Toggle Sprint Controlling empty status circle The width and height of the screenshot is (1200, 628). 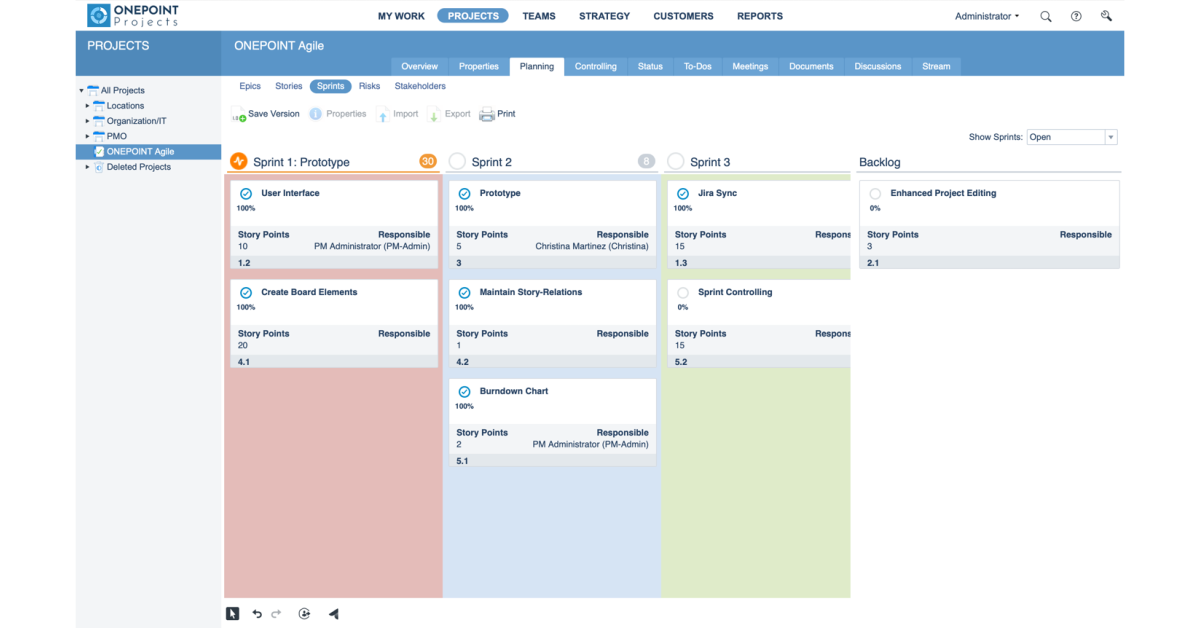pyautogui.click(x=683, y=292)
